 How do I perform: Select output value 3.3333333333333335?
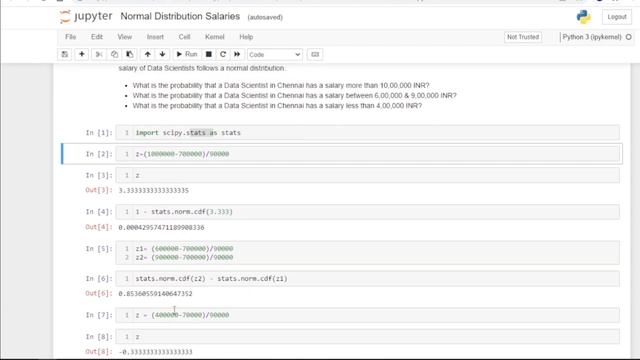click(x=153, y=191)
